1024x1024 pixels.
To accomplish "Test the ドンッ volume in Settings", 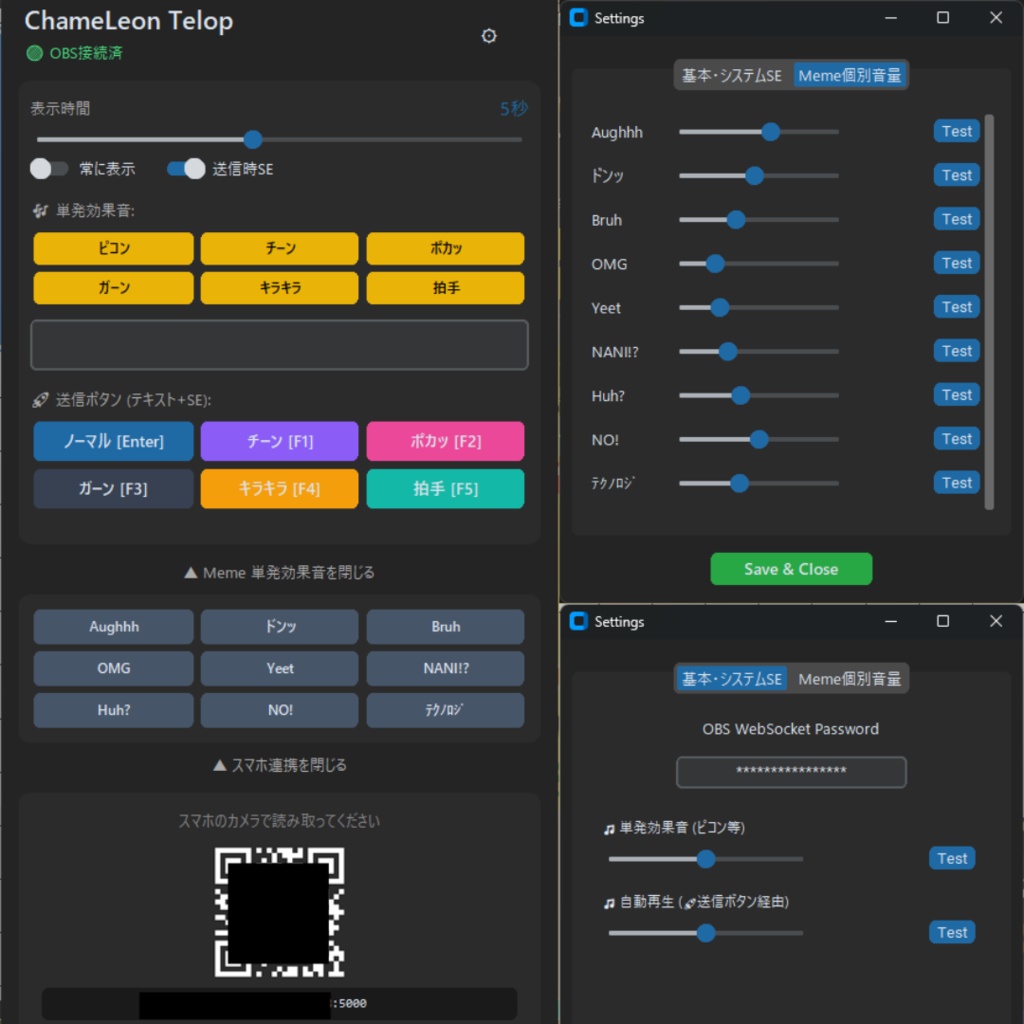I will click(956, 175).
